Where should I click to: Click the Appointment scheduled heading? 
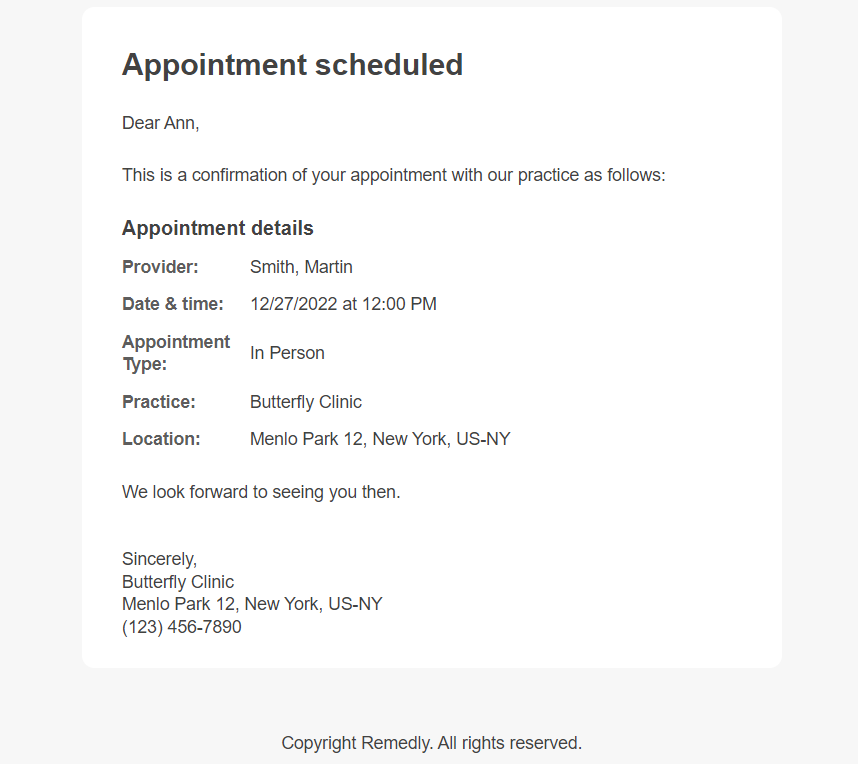point(292,65)
